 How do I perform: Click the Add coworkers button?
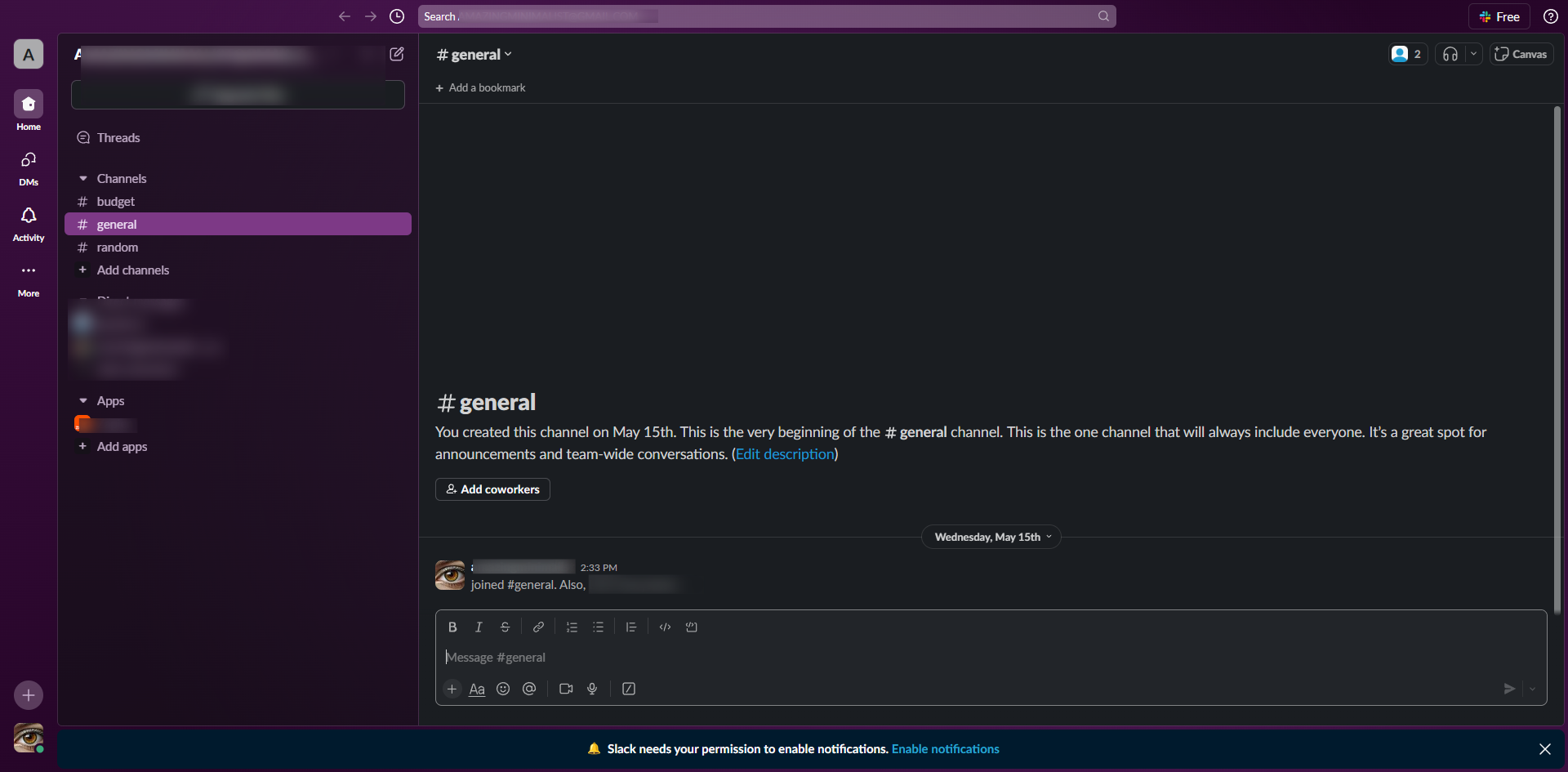[492, 489]
